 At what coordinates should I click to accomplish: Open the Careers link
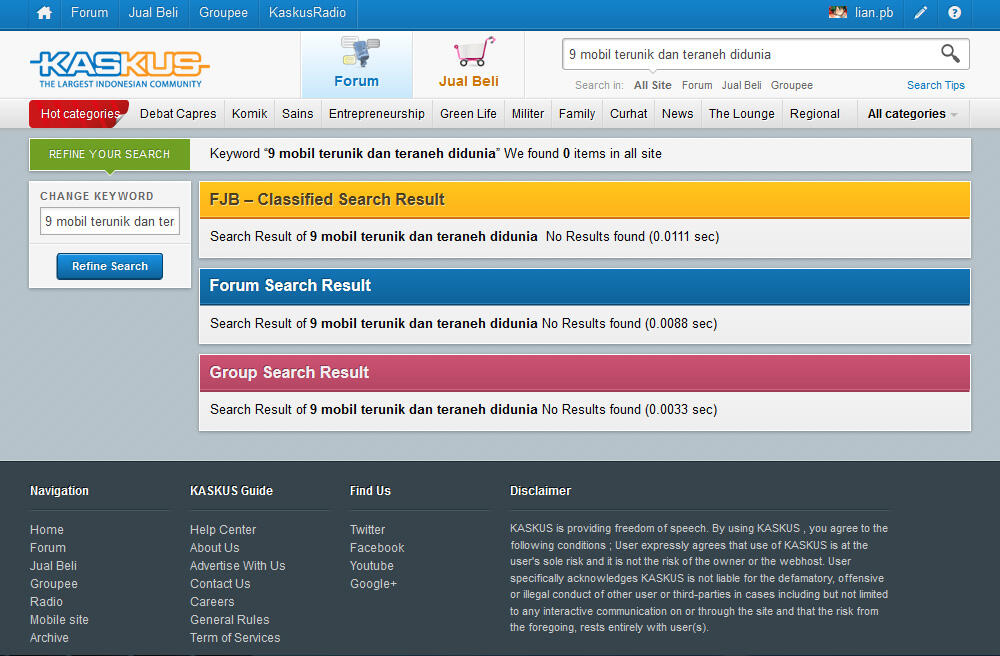coord(212,601)
